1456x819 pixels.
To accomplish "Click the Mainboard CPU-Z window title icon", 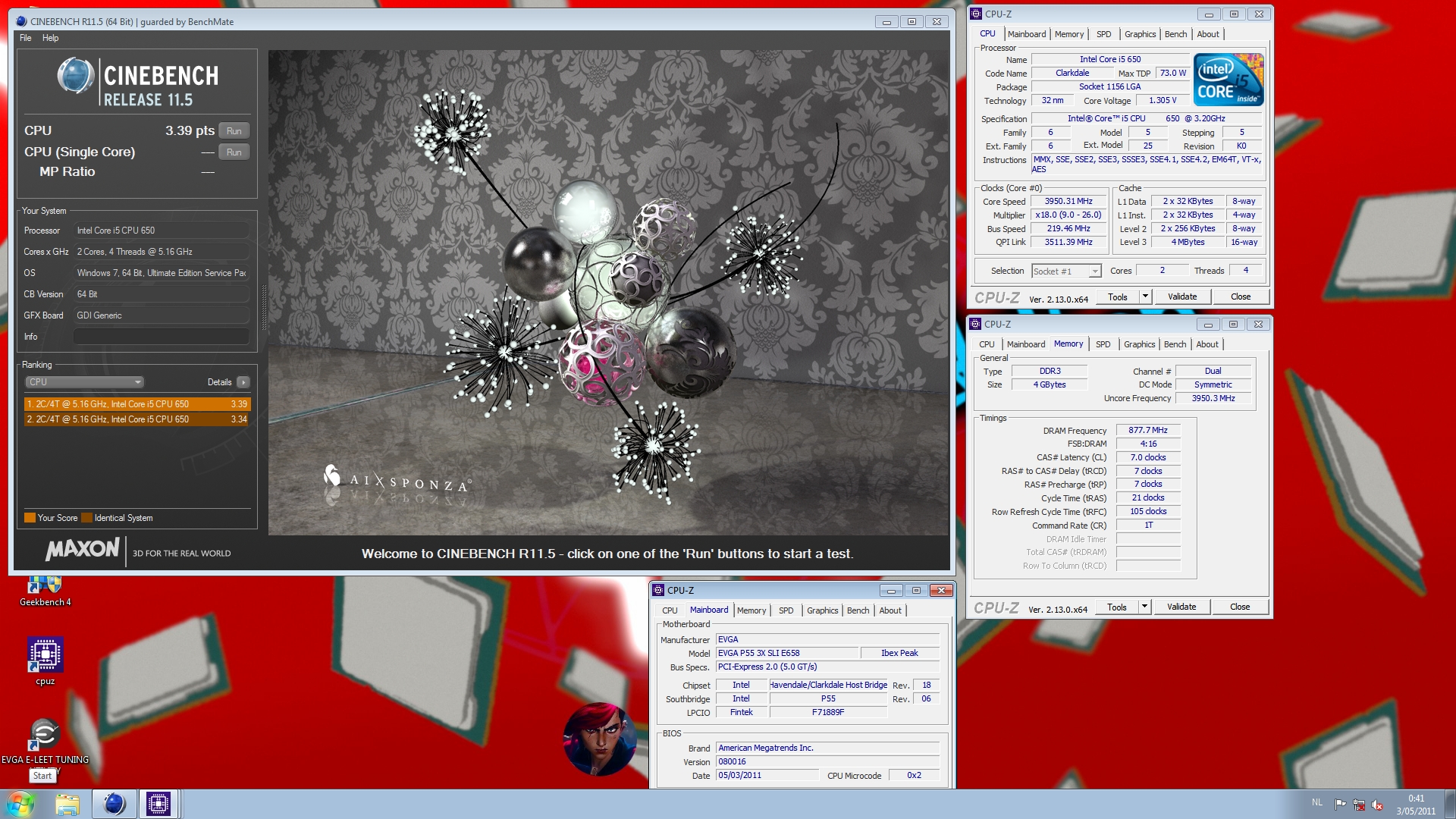I will click(x=659, y=590).
